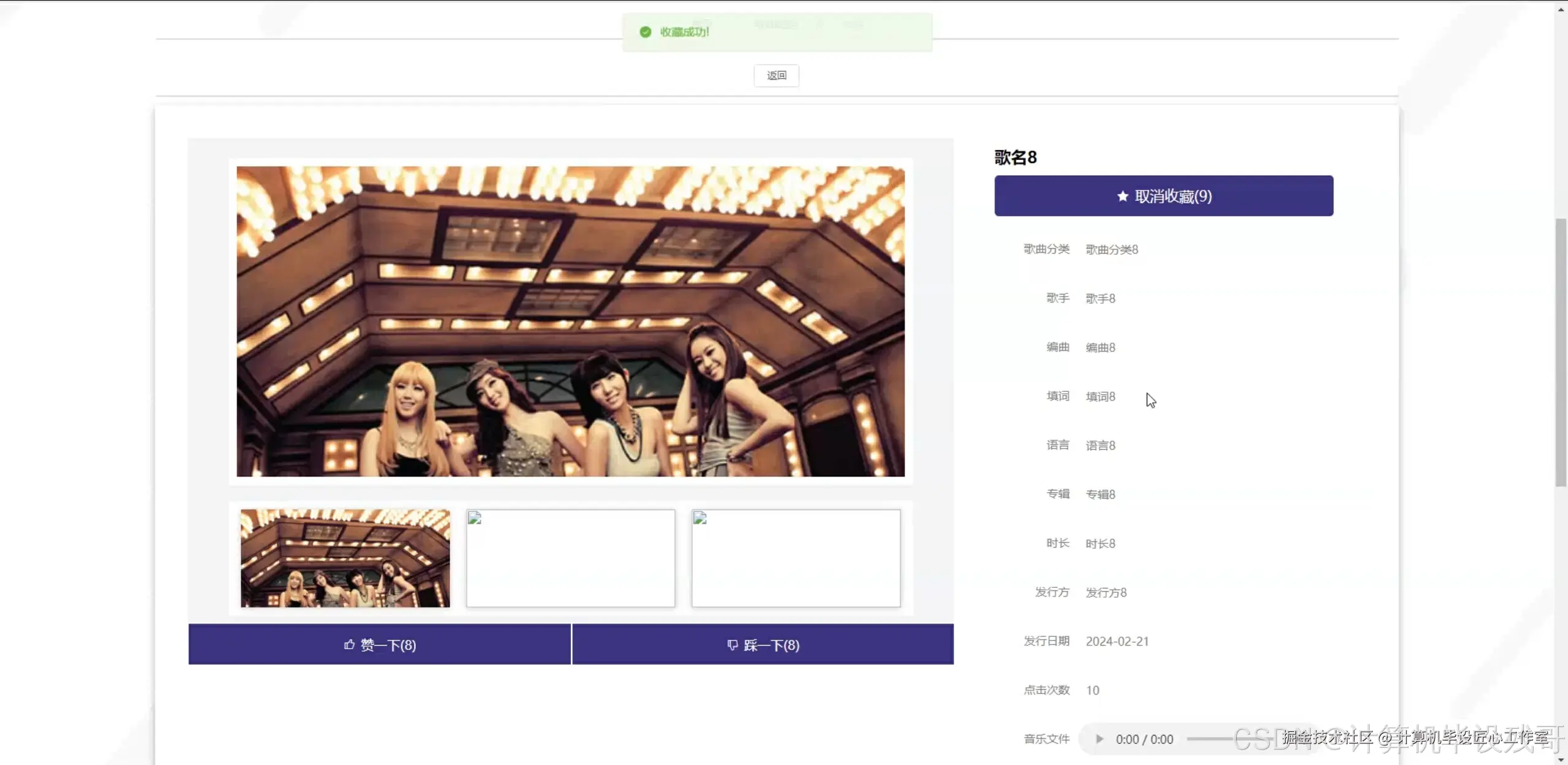Screen dimensions: 1568x765
Task: Click the scrollbar up arrow
Action: pos(1561,9)
